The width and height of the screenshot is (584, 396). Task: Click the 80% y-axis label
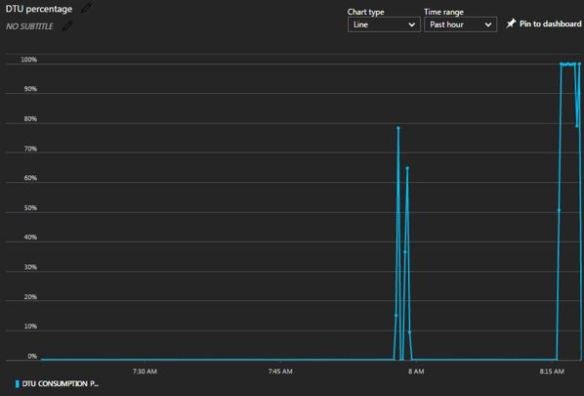click(31, 119)
